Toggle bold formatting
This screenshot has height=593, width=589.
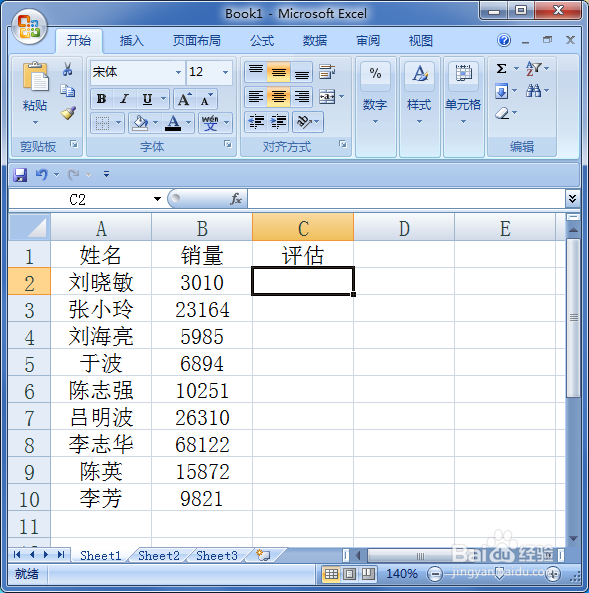[101, 99]
